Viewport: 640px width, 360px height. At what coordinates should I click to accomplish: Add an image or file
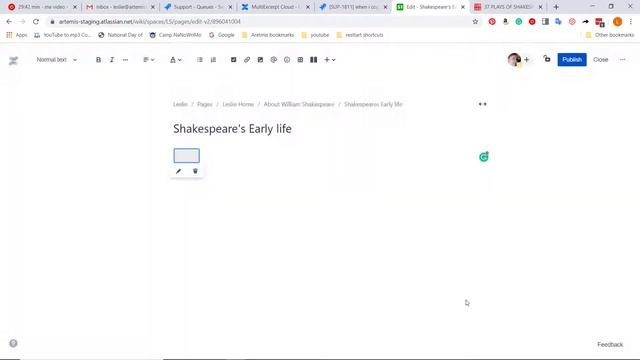(x=260, y=60)
